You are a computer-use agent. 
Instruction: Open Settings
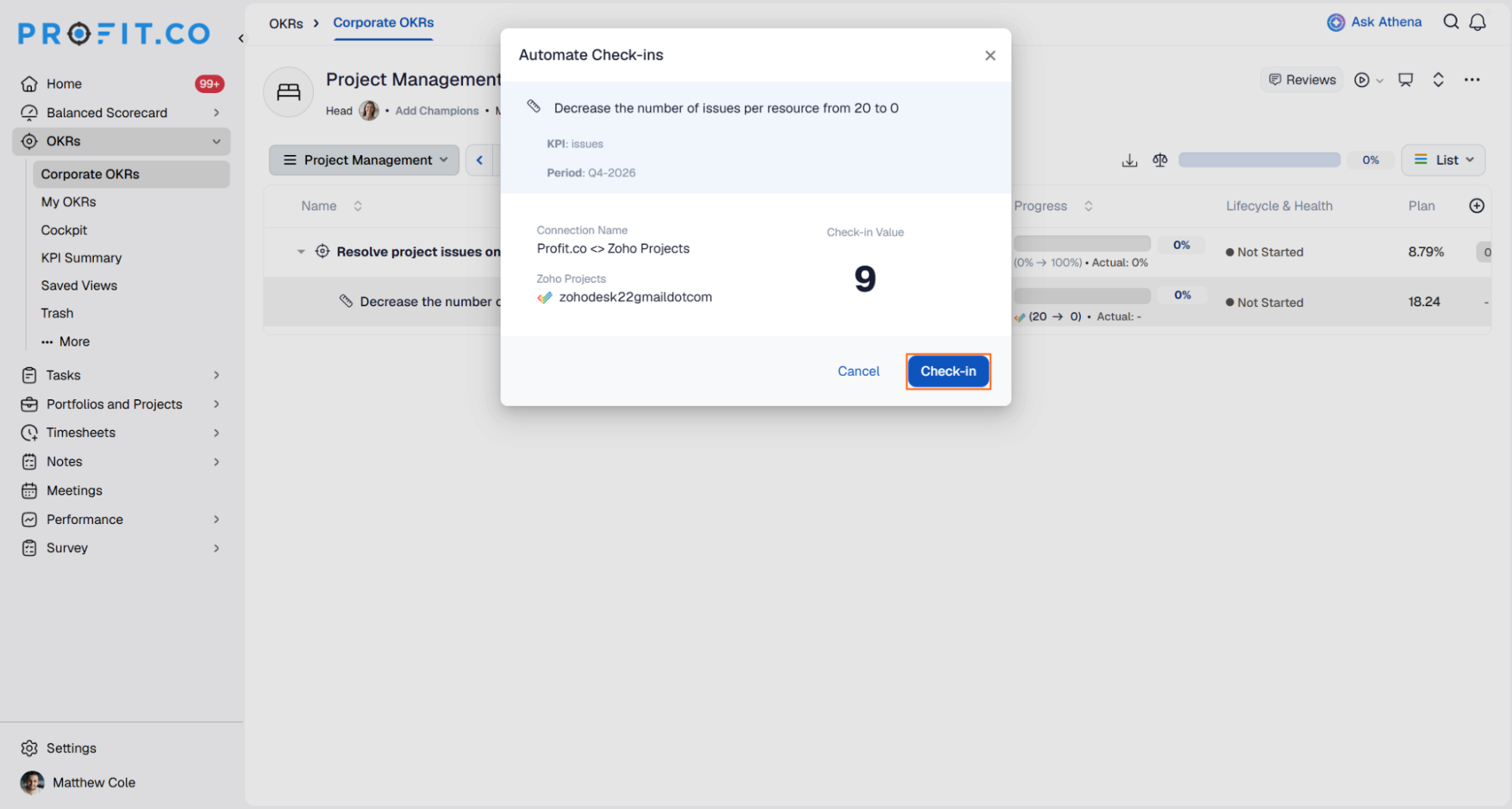pos(59,748)
